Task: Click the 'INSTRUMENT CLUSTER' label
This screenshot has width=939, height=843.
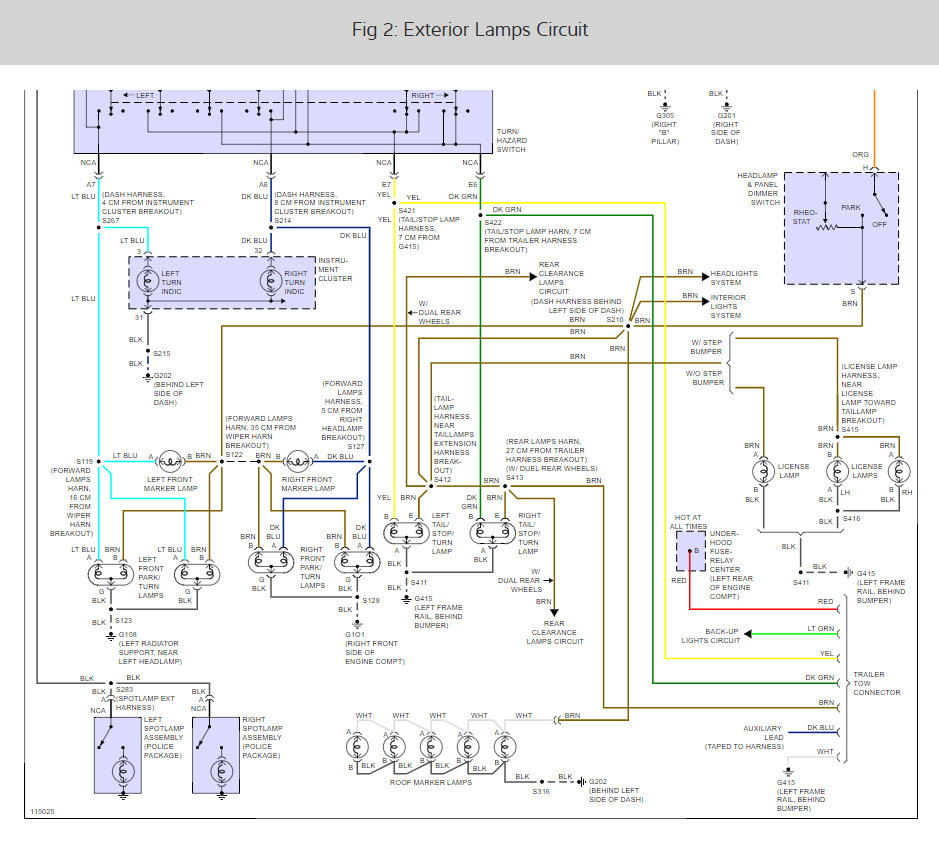Action: [x=335, y=269]
